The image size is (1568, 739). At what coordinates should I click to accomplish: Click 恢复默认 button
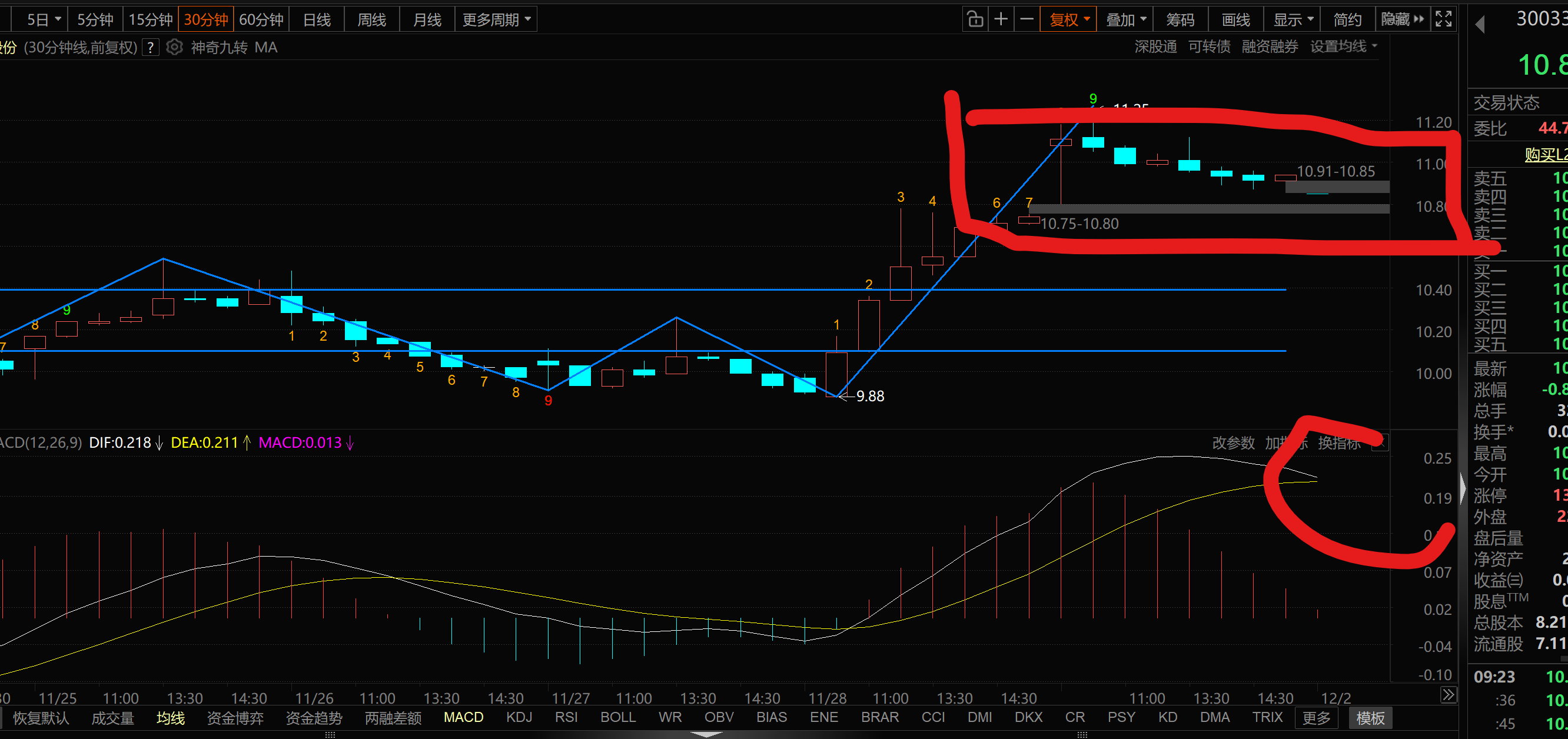[41, 718]
